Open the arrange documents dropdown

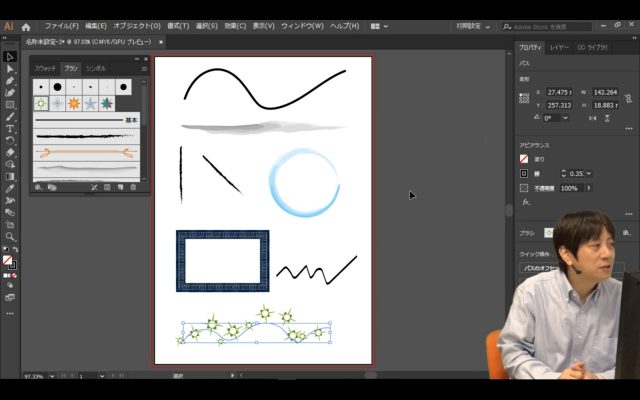(379, 26)
